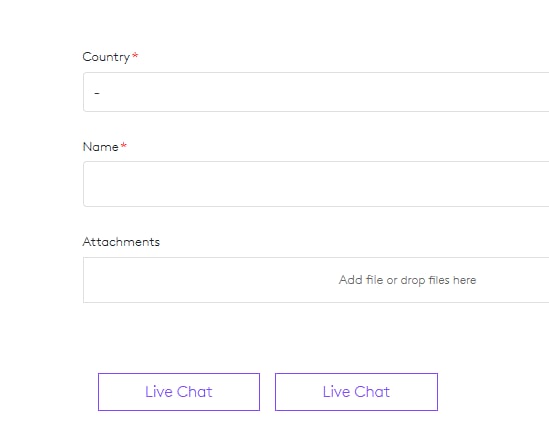This screenshot has height=440, width=549.
Task: Click the Attachments label
Action: [121, 242]
